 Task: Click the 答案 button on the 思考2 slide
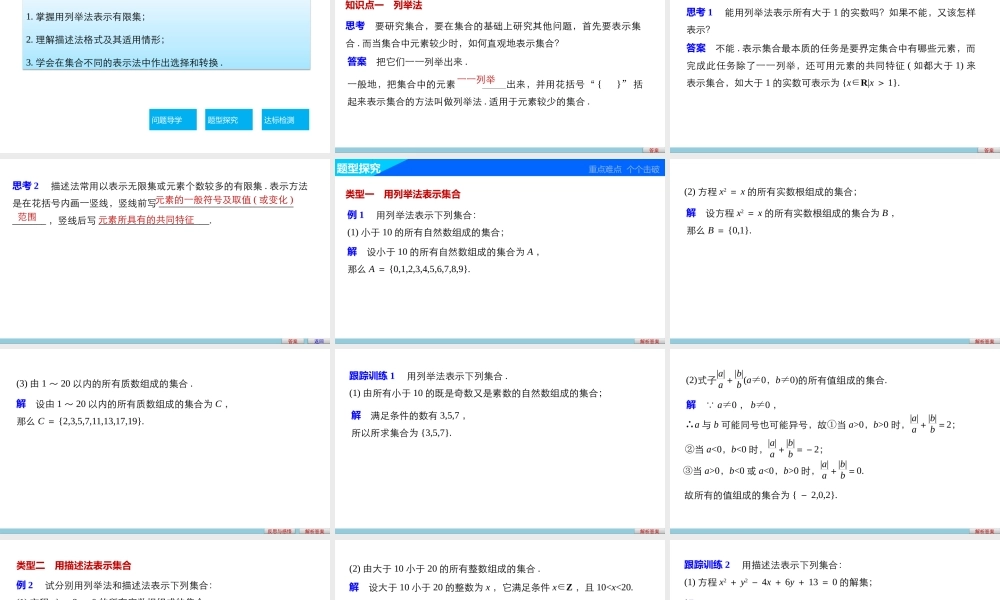(293, 341)
